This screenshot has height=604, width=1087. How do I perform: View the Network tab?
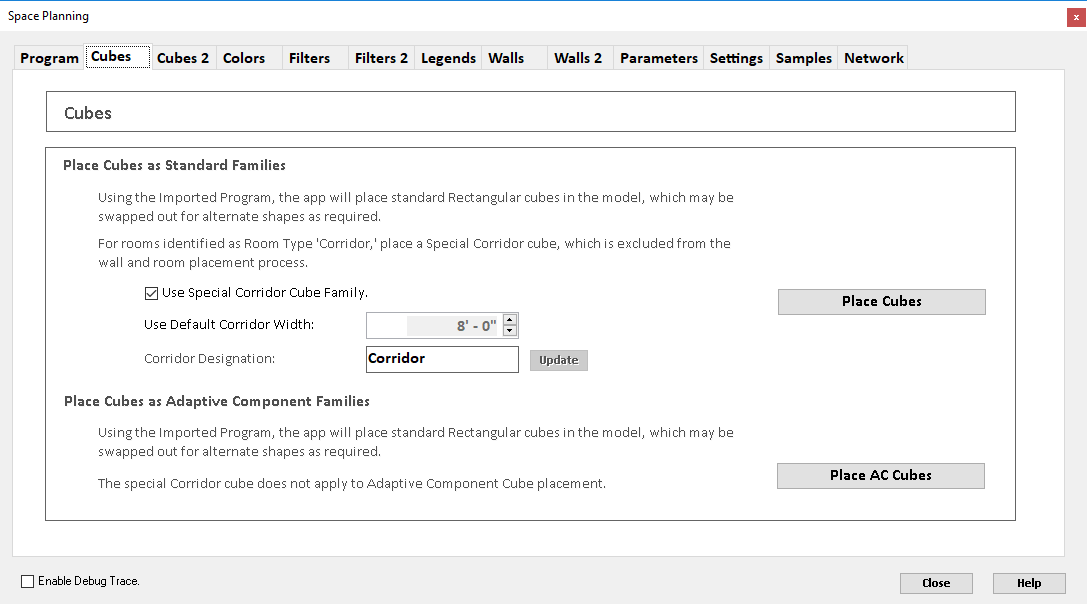tap(874, 58)
